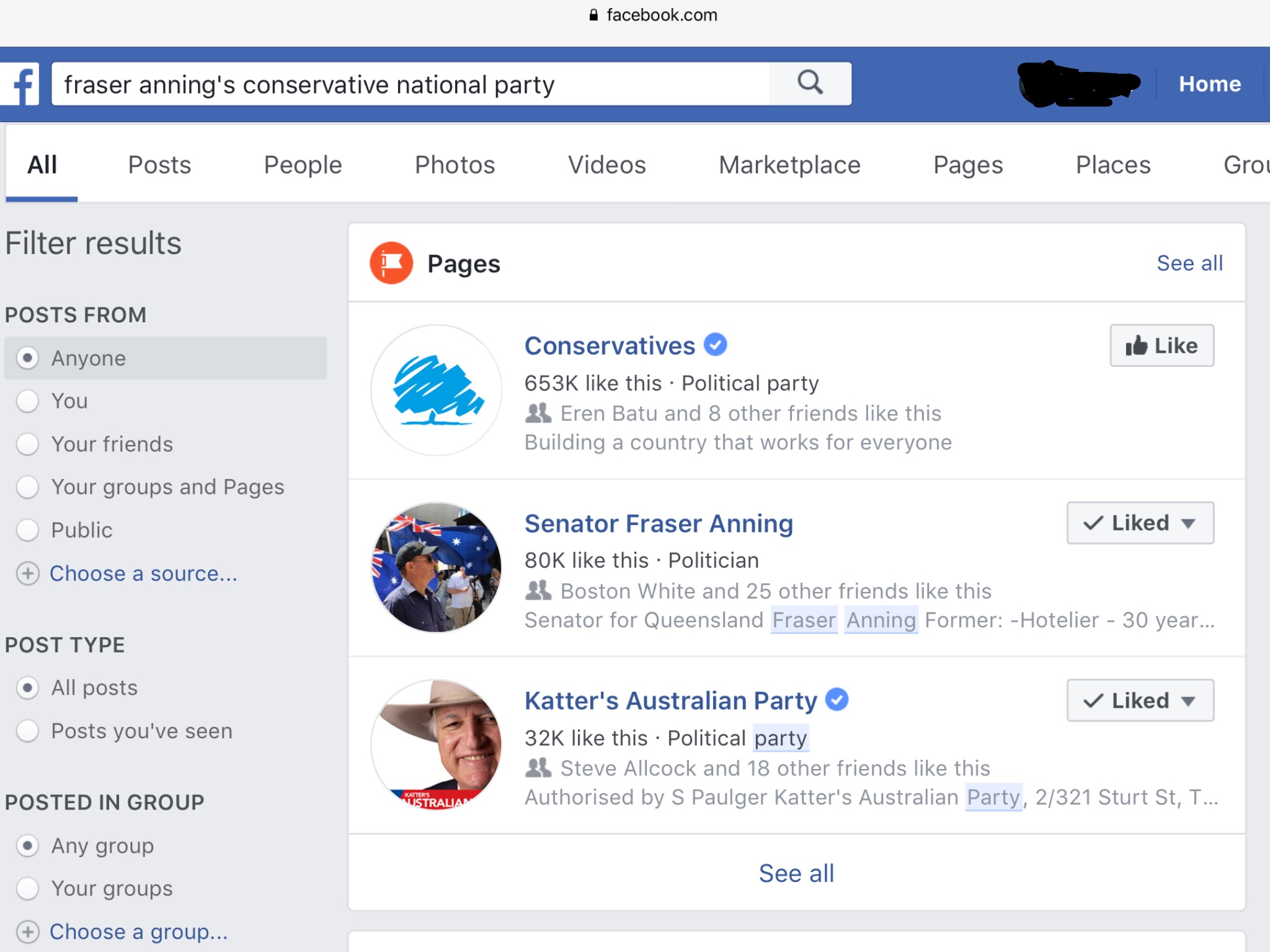Click See all at bottom of Pages
Image resolution: width=1270 pixels, height=952 pixels.
tap(796, 873)
